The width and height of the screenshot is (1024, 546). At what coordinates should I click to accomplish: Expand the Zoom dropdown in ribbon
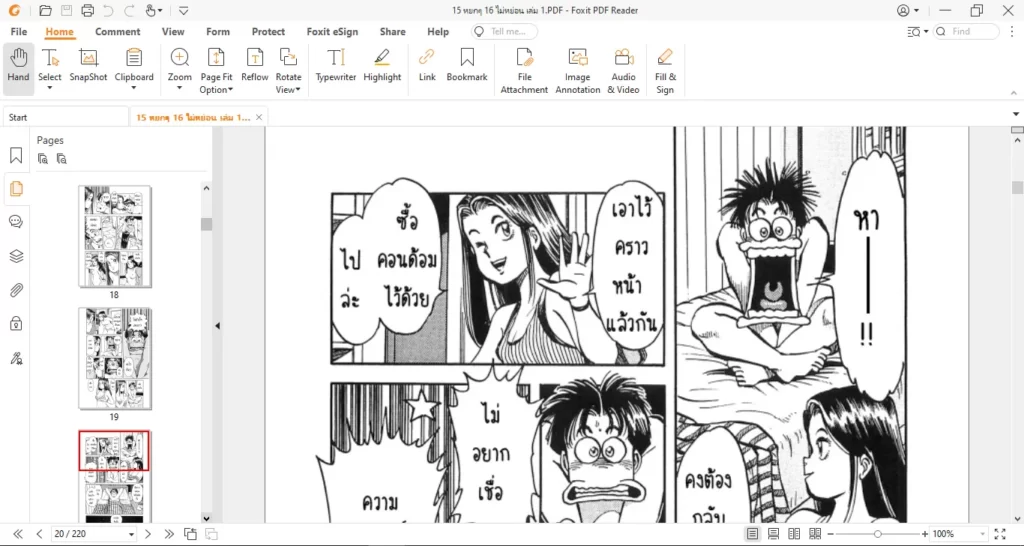tap(180, 88)
